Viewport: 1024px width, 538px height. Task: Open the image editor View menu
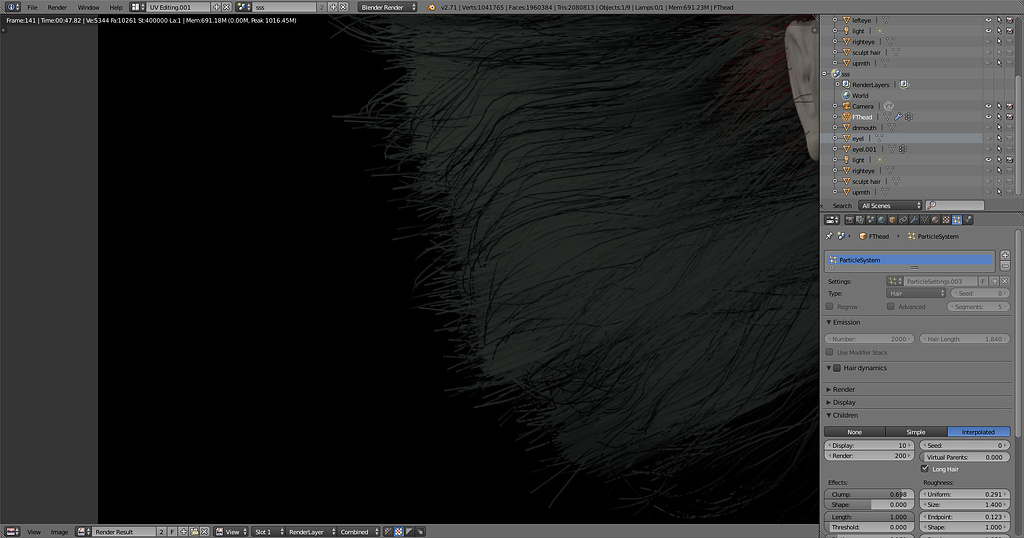[x=34, y=531]
